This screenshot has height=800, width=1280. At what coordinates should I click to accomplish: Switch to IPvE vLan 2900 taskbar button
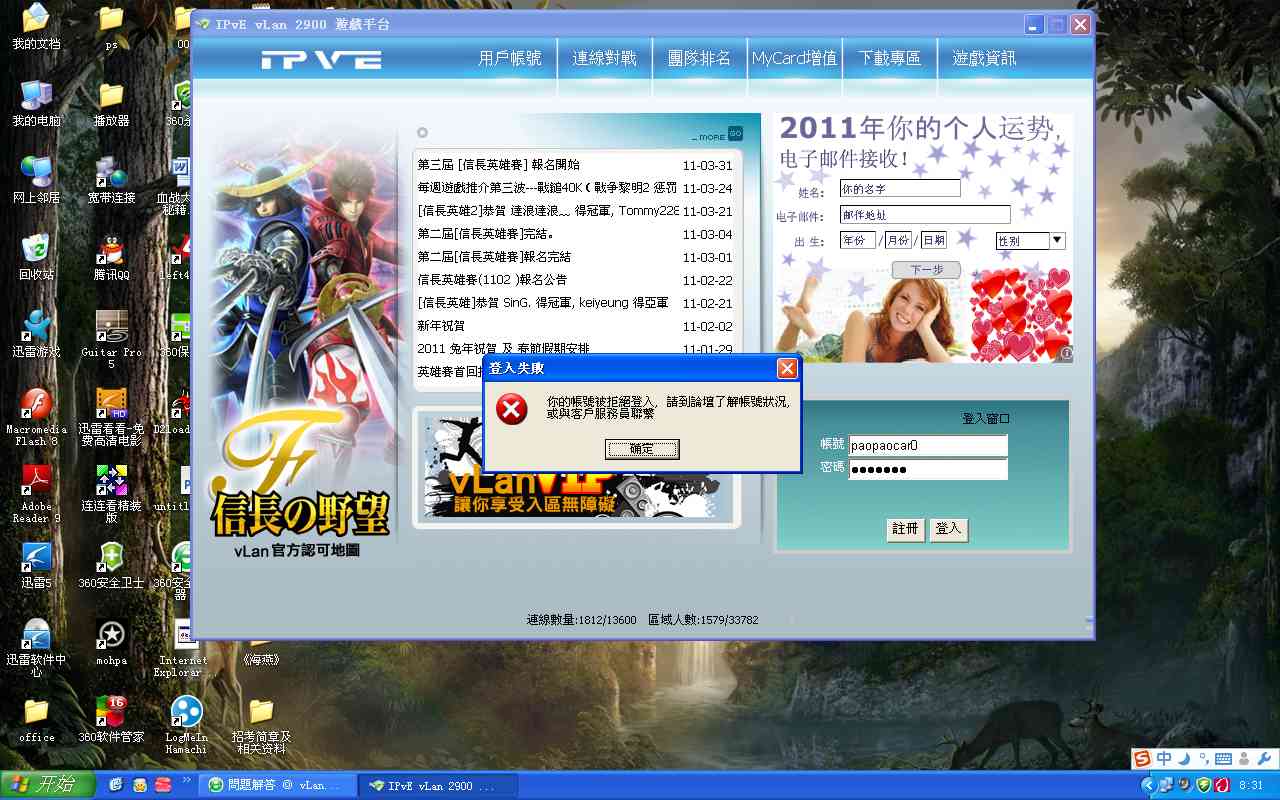point(438,785)
